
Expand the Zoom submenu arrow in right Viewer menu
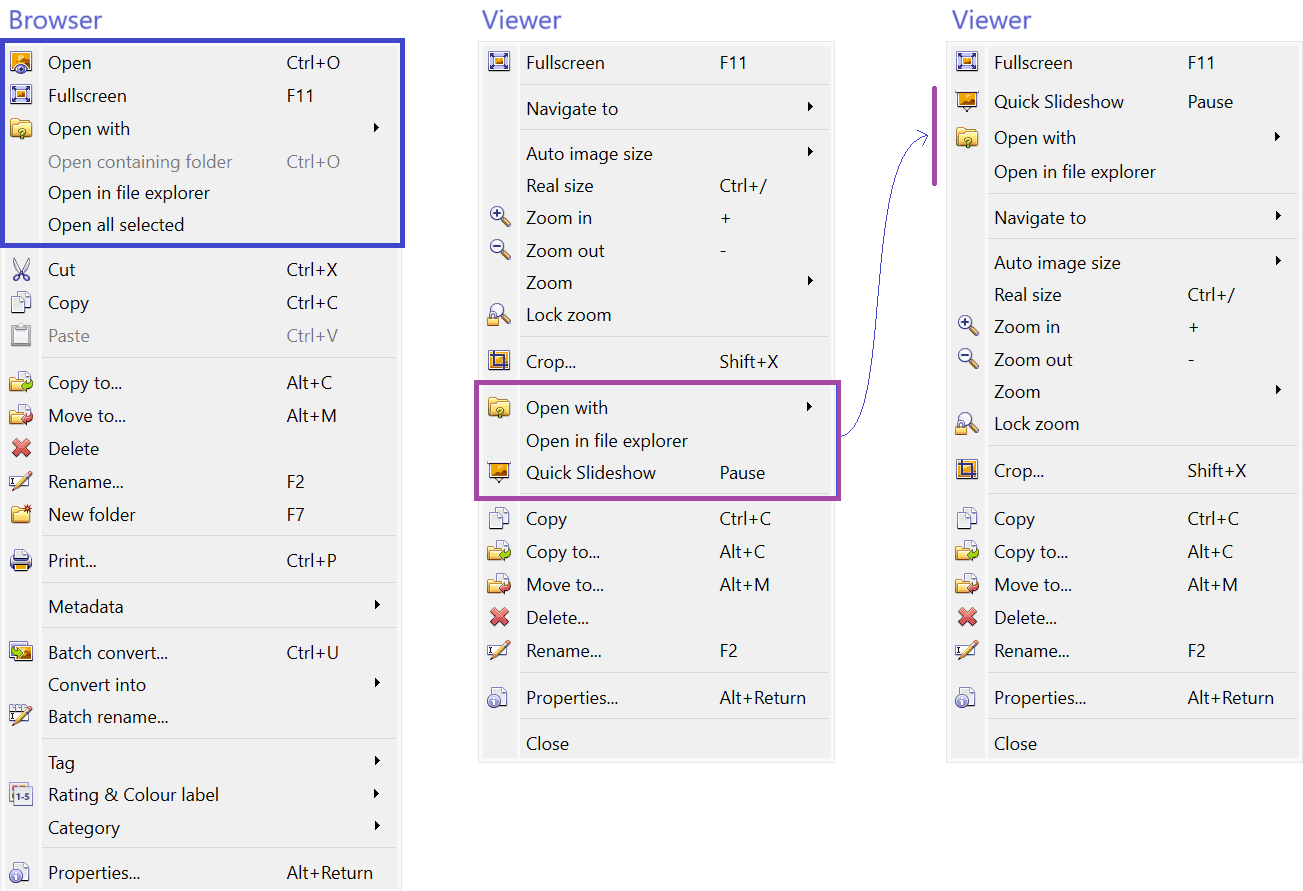1278,391
